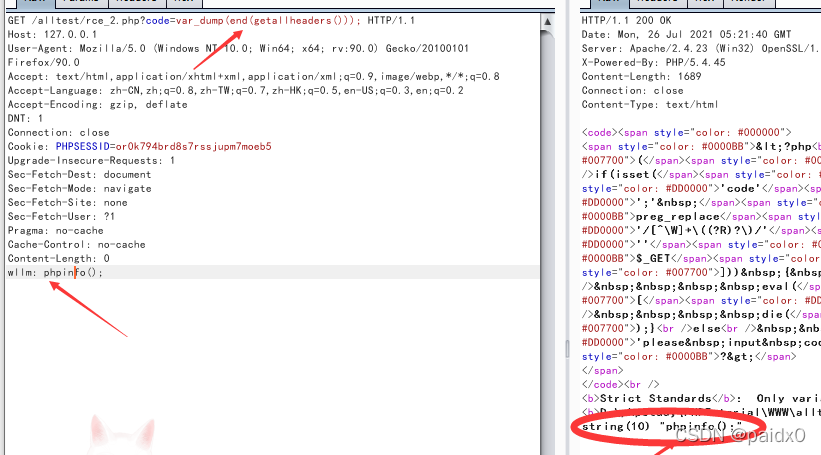The width and height of the screenshot is (821, 455).
Task: Click the die( line in response body
Action: (x=701, y=314)
